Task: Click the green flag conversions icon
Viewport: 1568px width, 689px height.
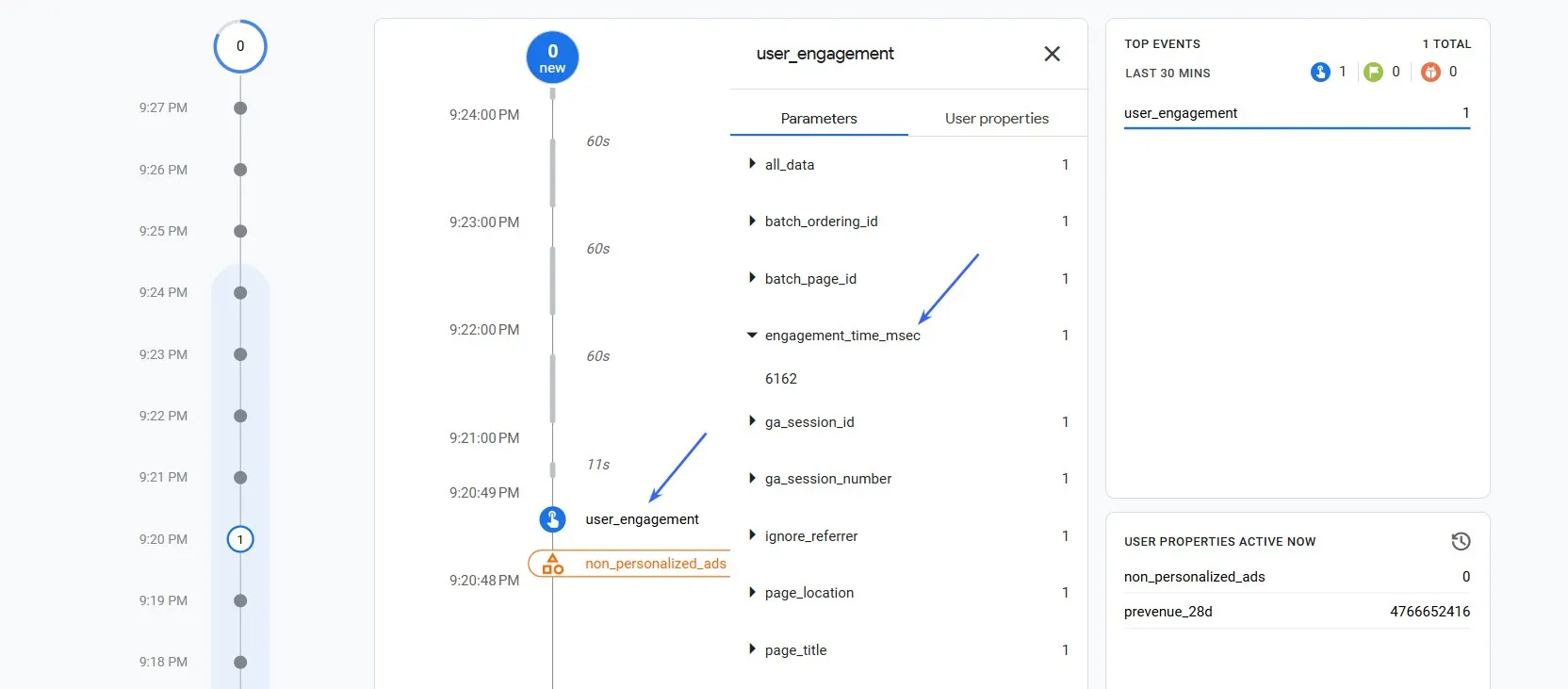Action: click(x=1373, y=72)
